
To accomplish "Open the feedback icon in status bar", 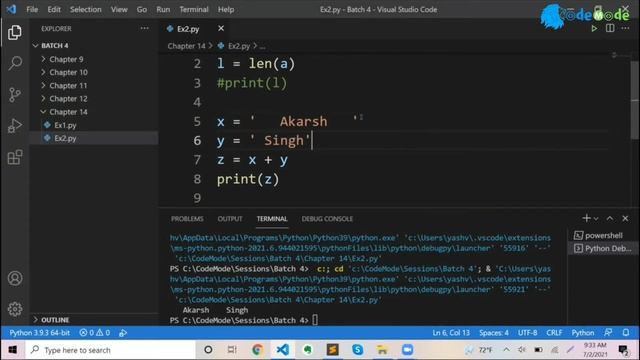I will coord(608,333).
